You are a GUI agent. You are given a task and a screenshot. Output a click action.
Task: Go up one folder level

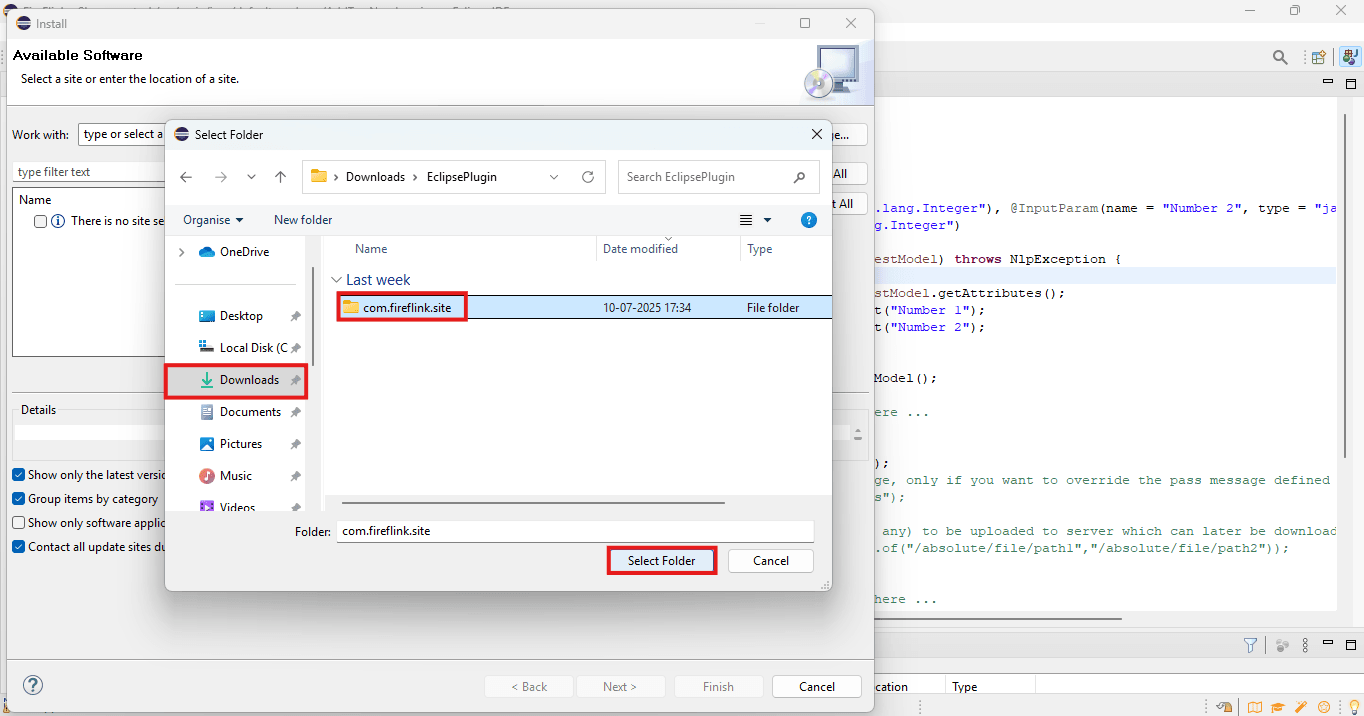(281, 177)
